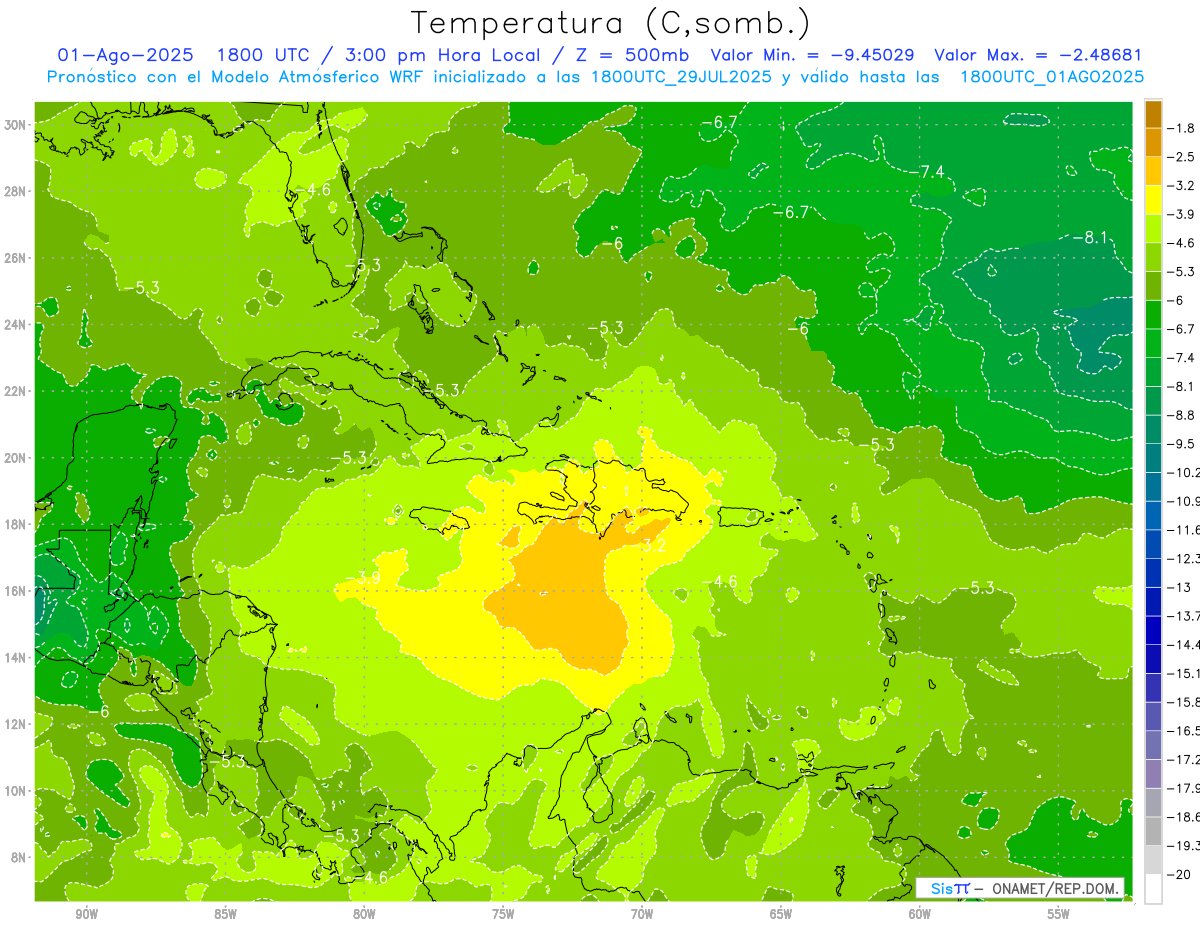Click the -7.4 contour label on the map

pyautogui.click(x=926, y=172)
